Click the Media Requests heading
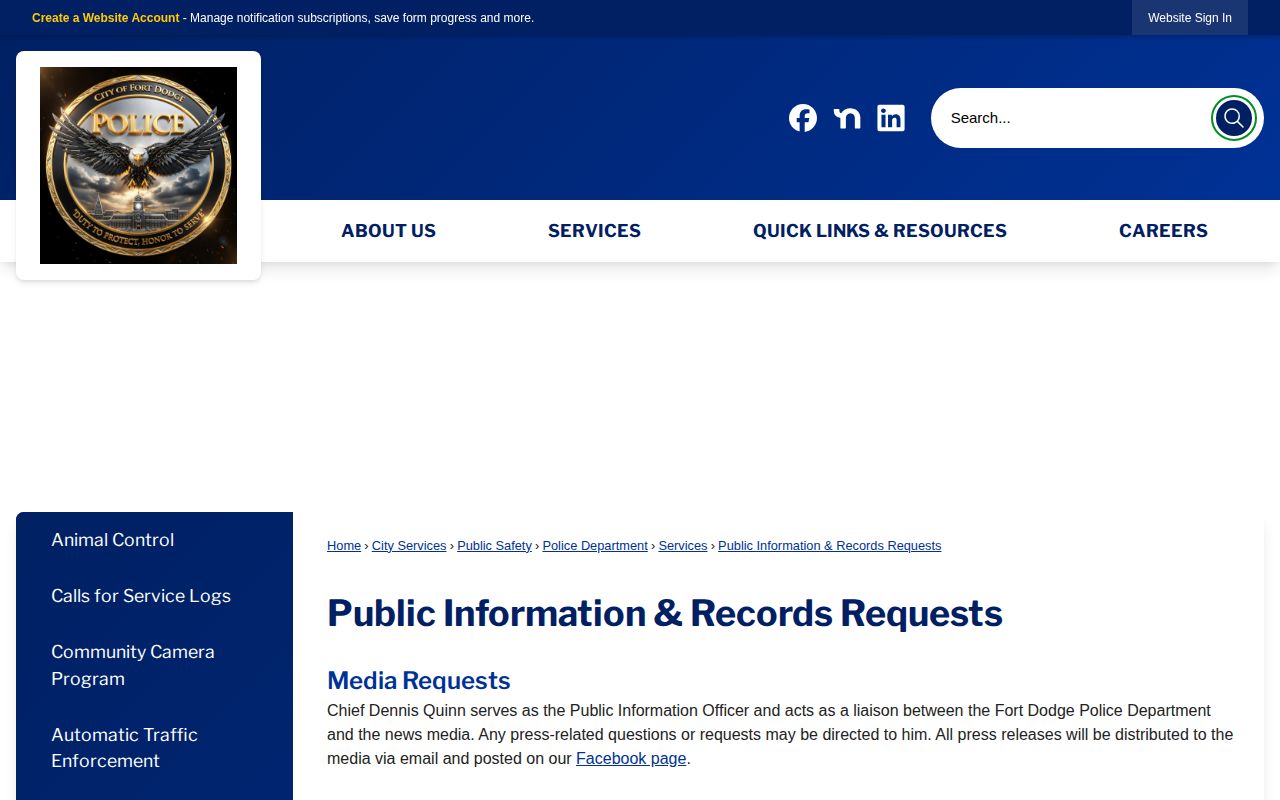 pos(419,681)
